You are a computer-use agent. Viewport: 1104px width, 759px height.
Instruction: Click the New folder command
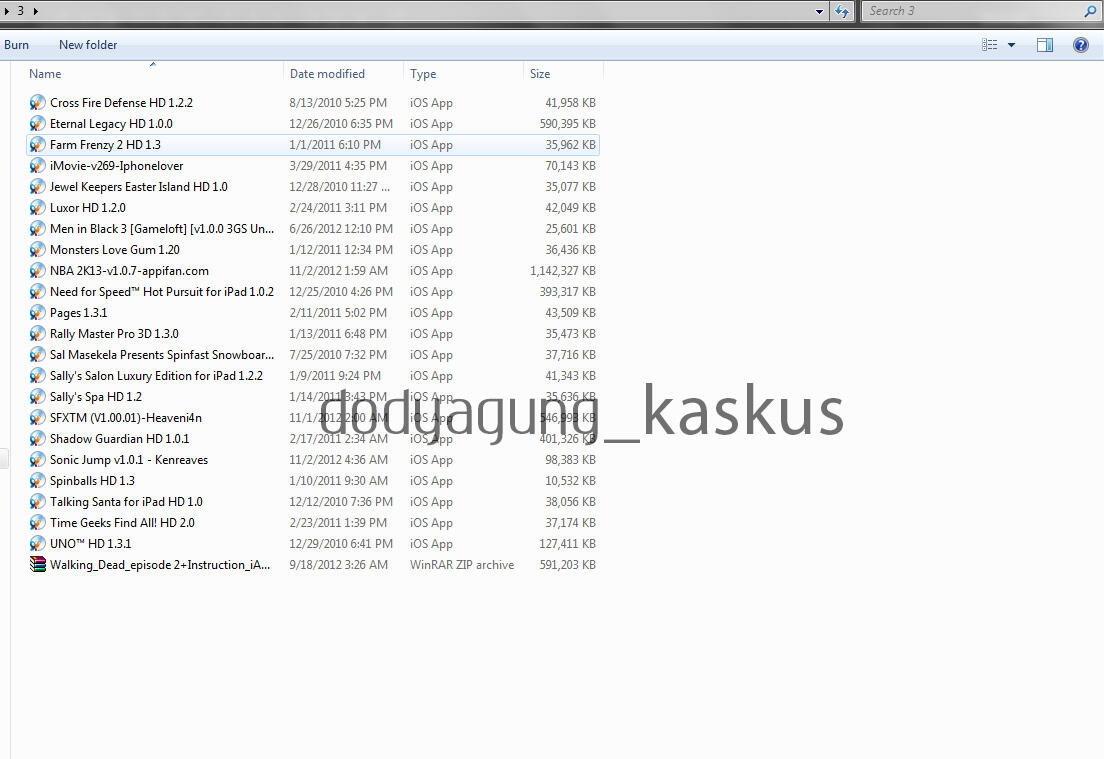tap(88, 45)
